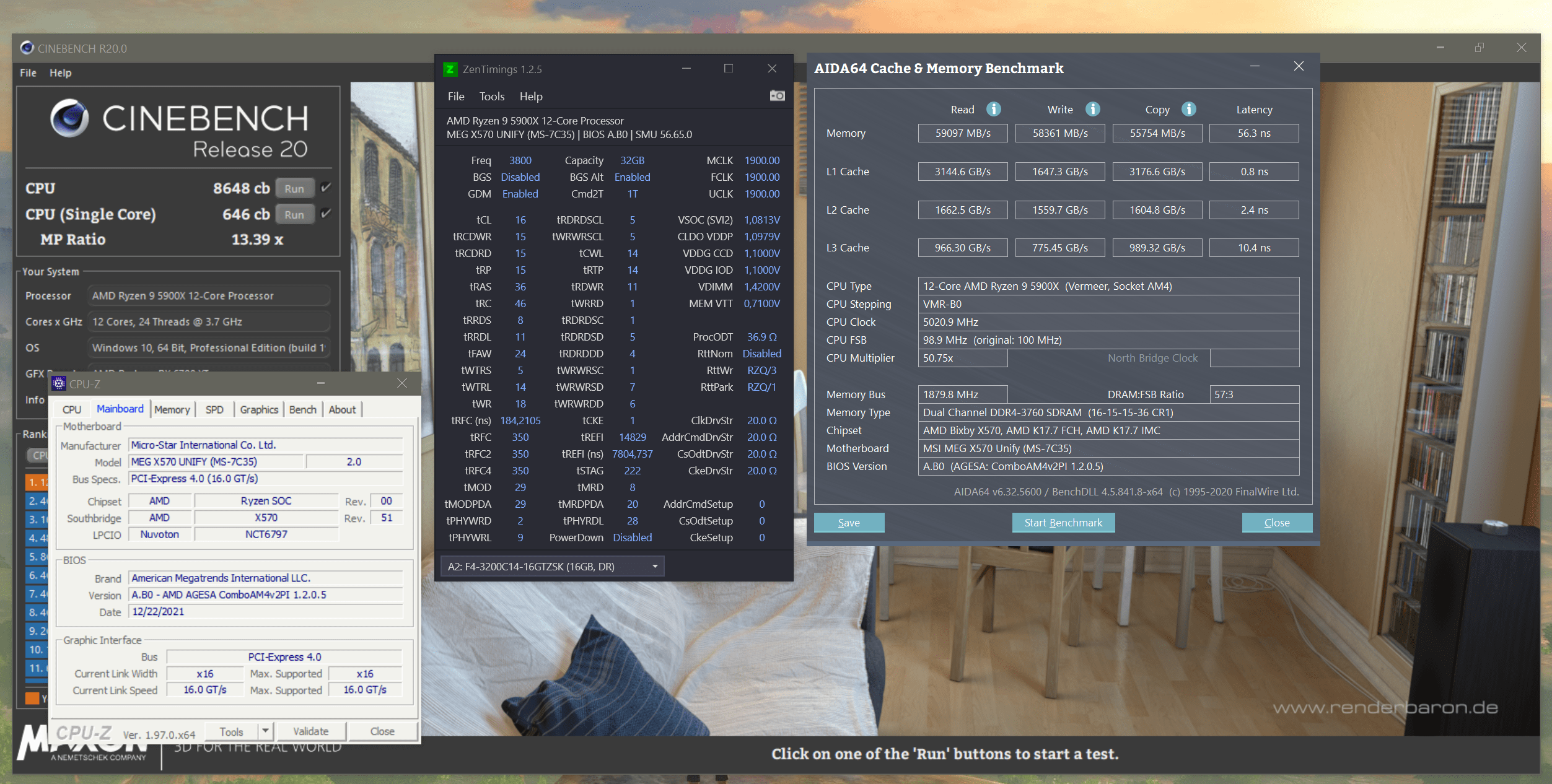The height and width of the screenshot is (784, 1552).
Task: Click the Write info icon in AIDA64
Action: [x=1093, y=109]
